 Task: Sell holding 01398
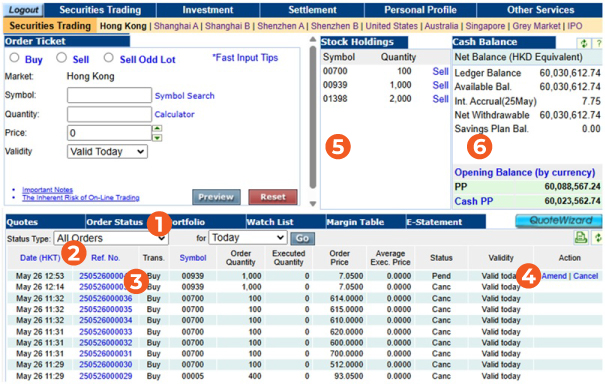coord(440,99)
